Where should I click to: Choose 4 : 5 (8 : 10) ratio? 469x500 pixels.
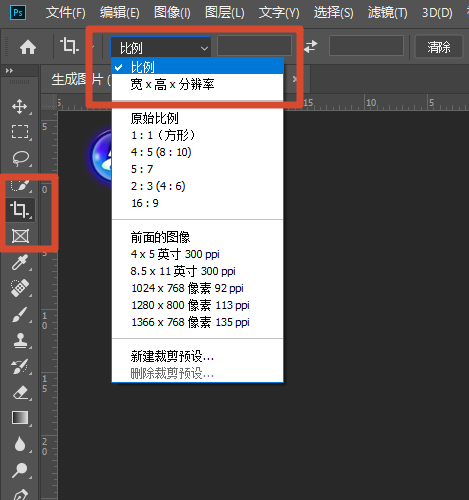[197, 152]
